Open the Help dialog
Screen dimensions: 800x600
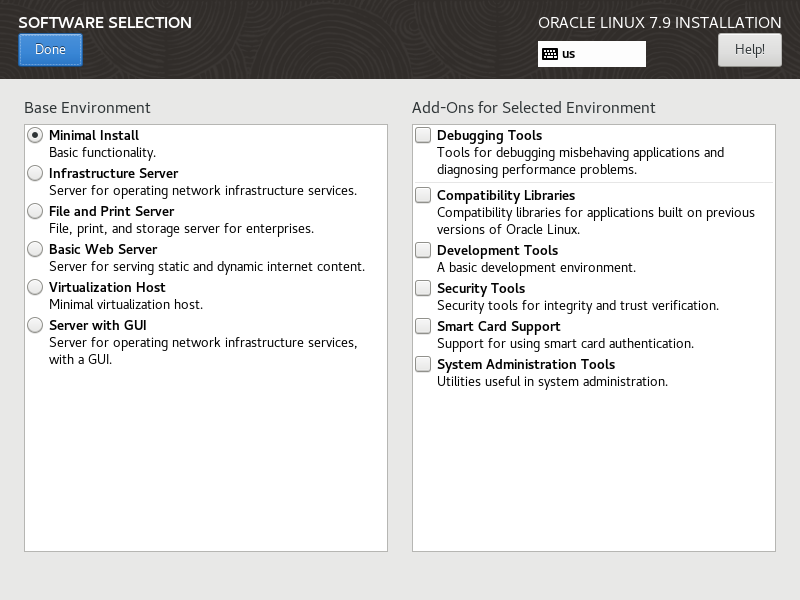pyautogui.click(x=749, y=49)
